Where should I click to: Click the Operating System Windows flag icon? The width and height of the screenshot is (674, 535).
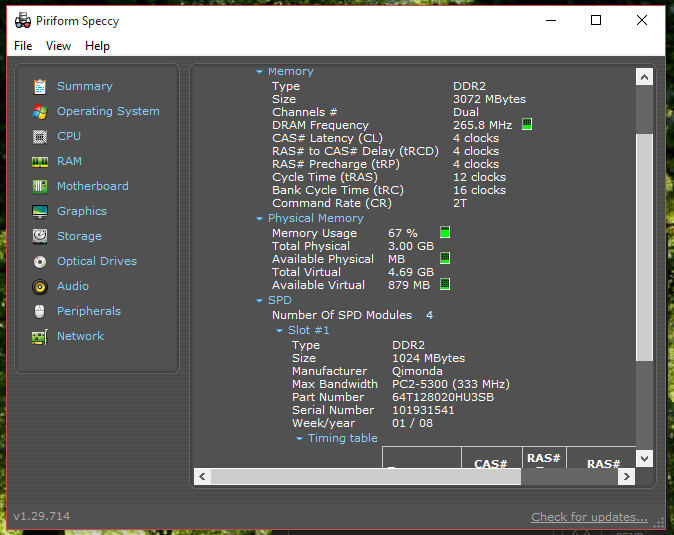coord(40,112)
